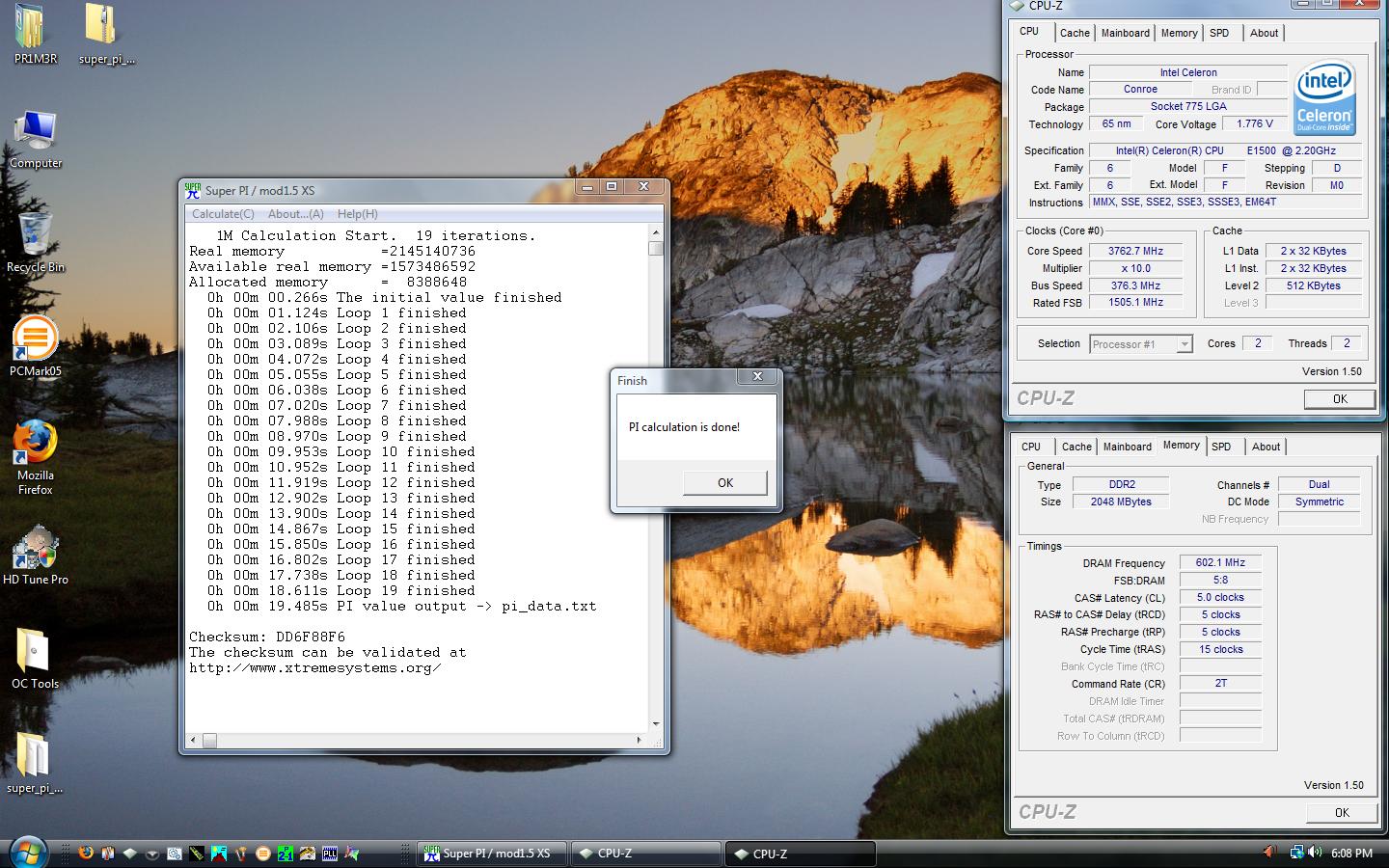Click the memory Size 2048 MBytes field

pos(1121,502)
